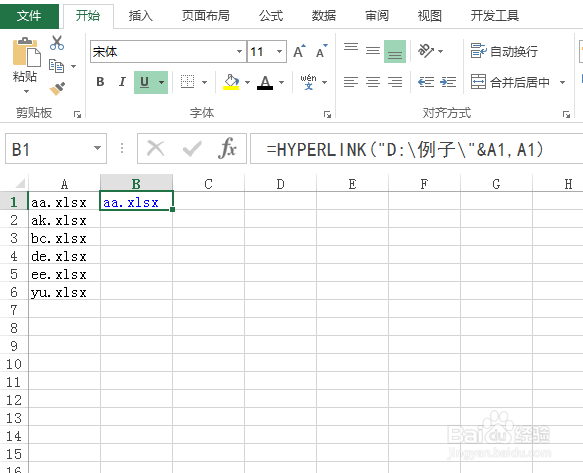Click the Copy icon
This screenshot has height=473, width=583.
click(56, 66)
